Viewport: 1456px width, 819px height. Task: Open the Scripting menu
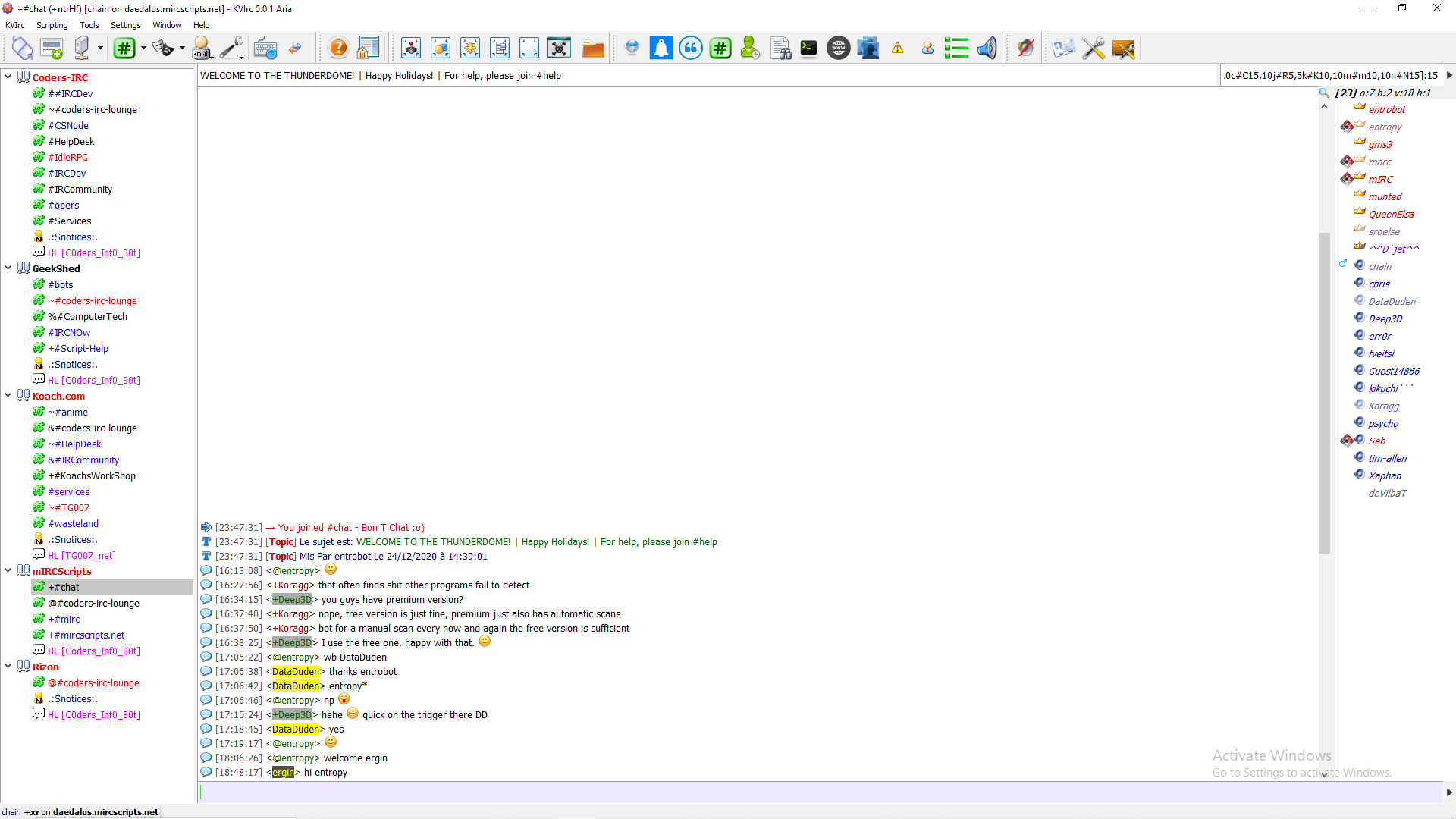pyautogui.click(x=52, y=25)
